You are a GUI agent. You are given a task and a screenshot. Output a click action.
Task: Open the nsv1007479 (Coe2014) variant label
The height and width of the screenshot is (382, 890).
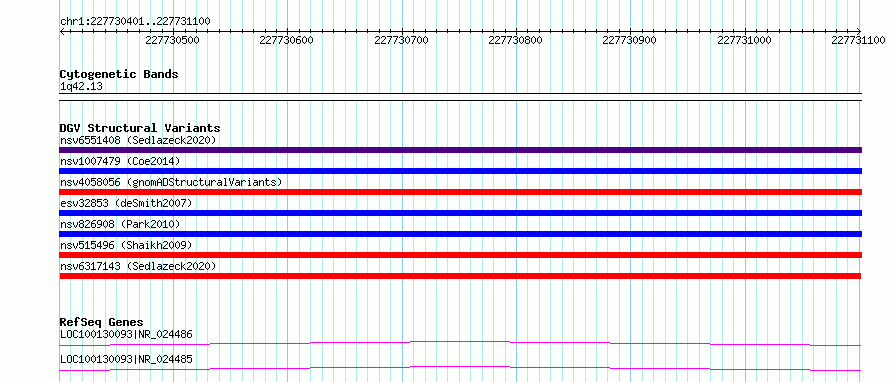click(x=120, y=161)
